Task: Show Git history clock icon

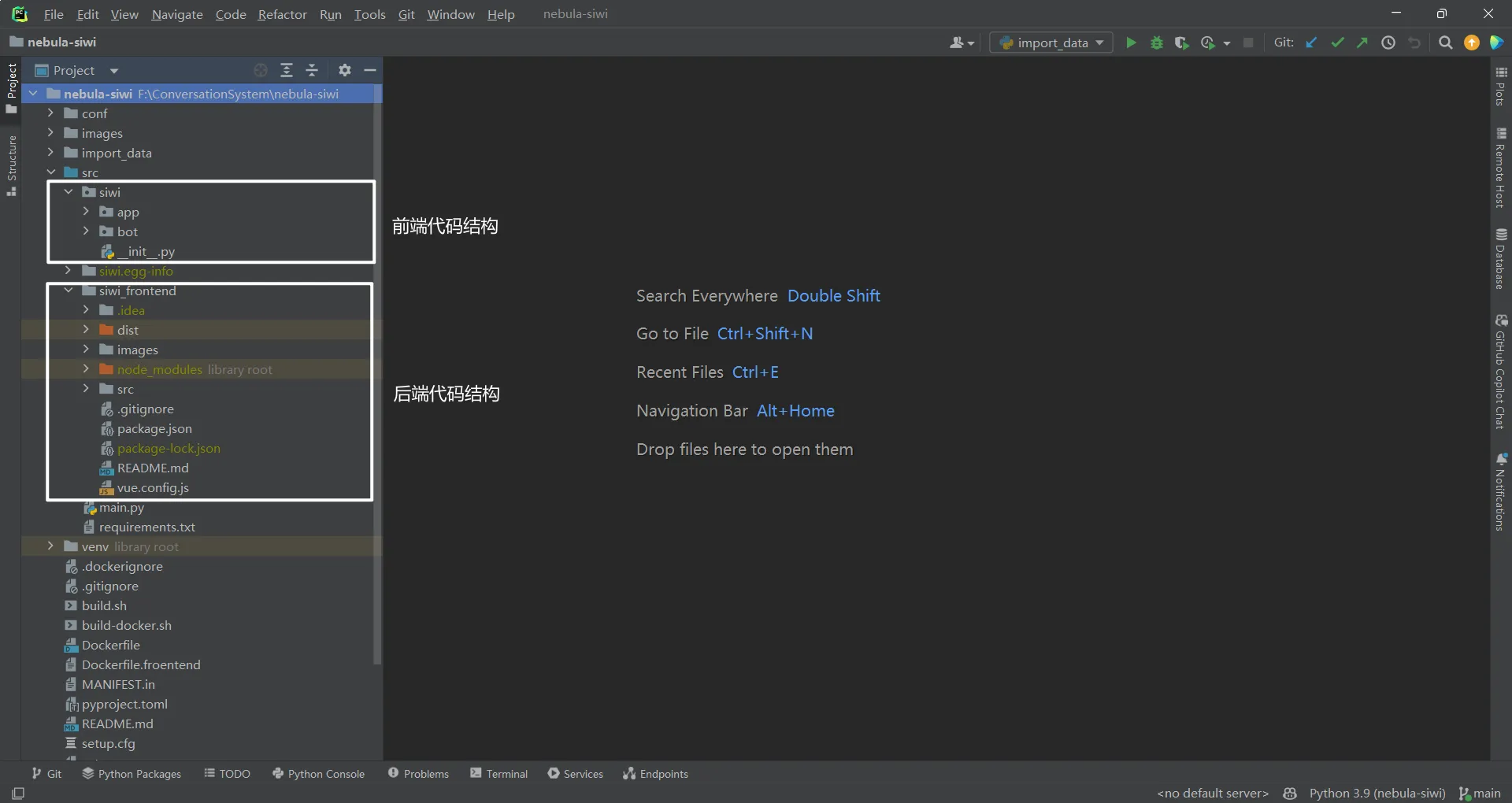Action: coord(1388,43)
